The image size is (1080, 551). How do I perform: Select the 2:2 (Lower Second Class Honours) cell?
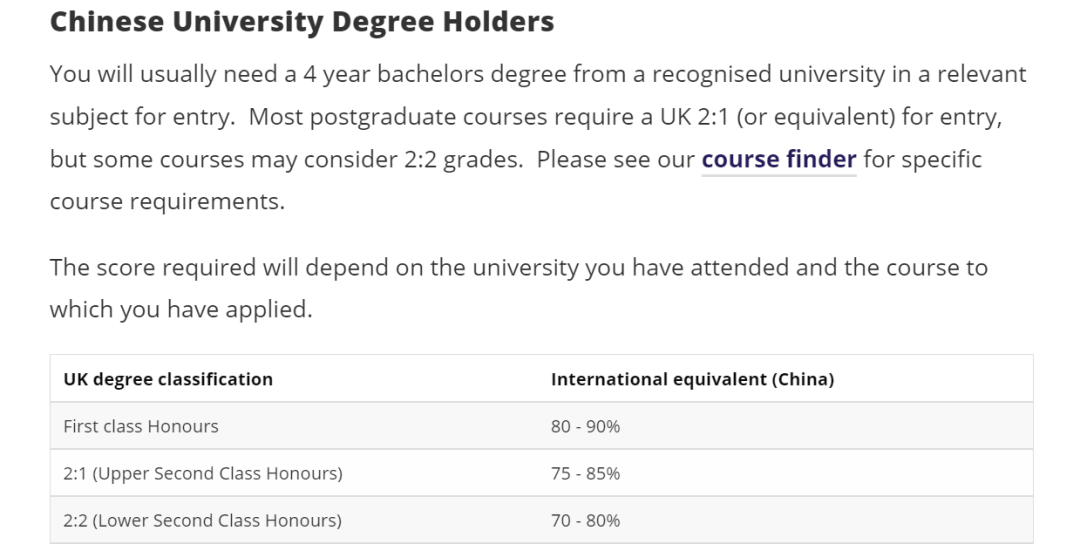(x=202, y=521)
